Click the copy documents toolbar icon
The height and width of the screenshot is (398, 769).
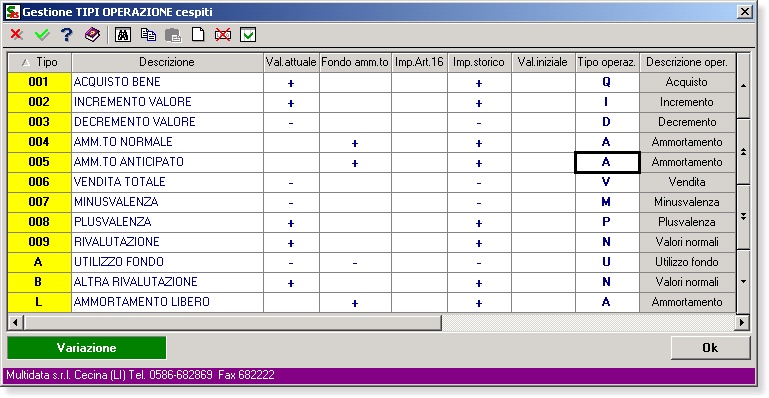(x=148, y=35)
